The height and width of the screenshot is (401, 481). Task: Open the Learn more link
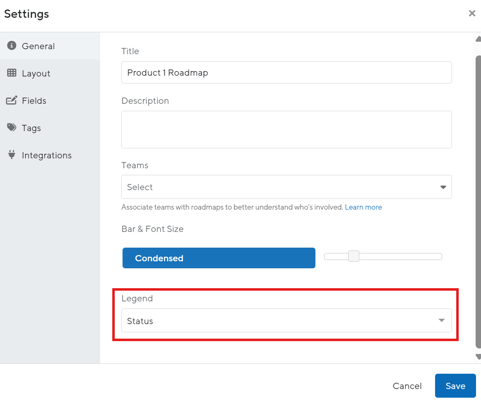point(363,207)
